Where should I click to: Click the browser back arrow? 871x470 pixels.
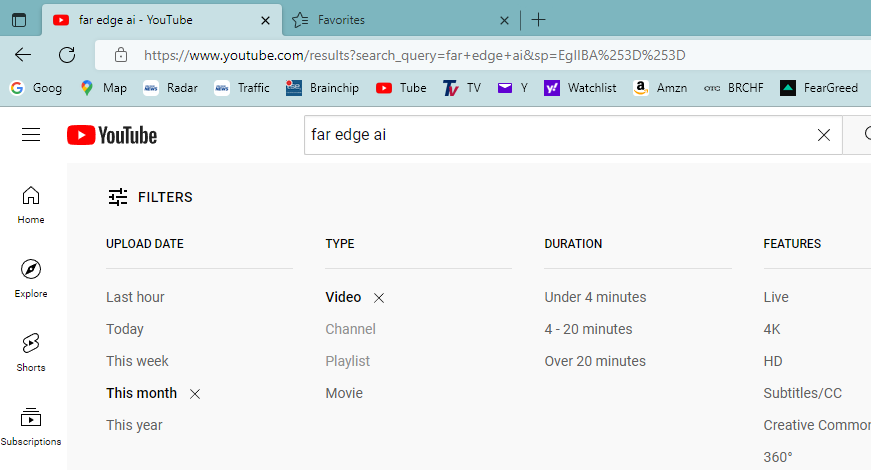(x=23, y=55)
